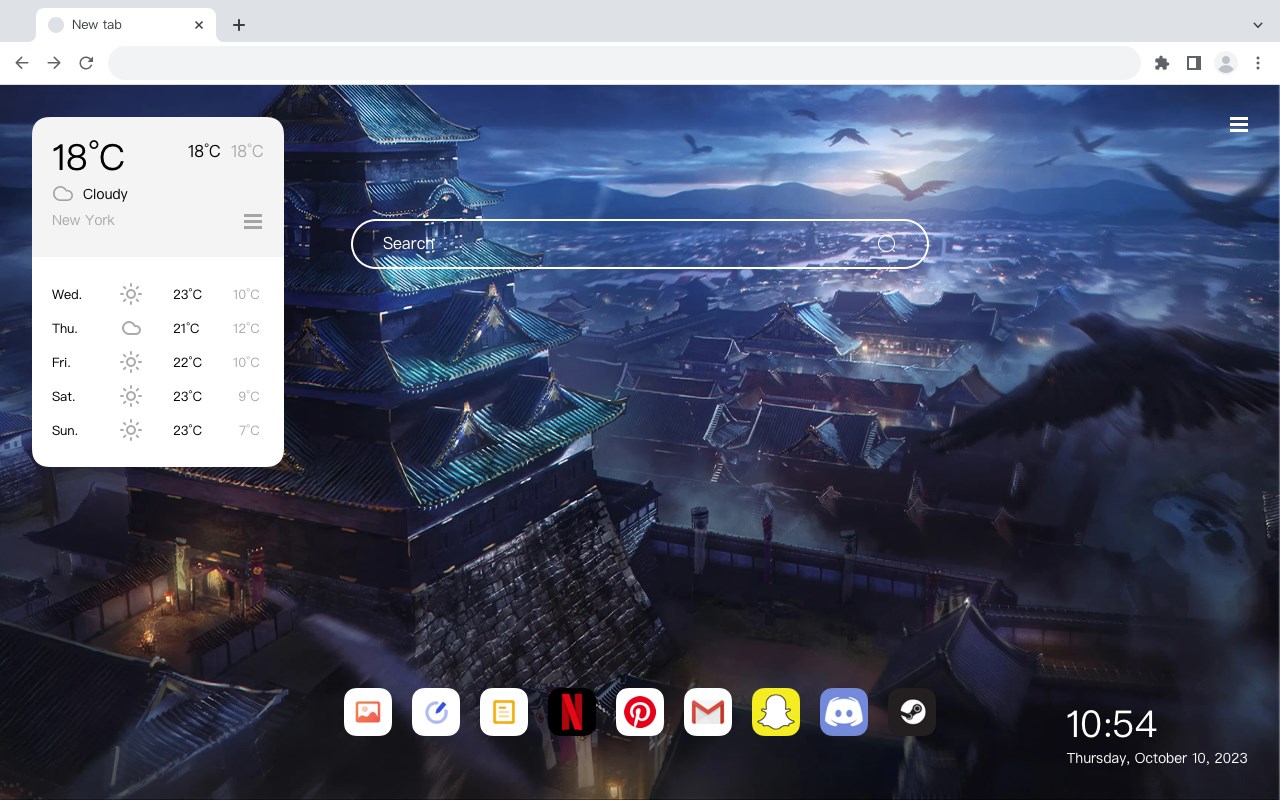The width and height of the screenshot is (1280, 800).
Task: Expand the tab search dropdown
Action: [x=1258, y=25]
